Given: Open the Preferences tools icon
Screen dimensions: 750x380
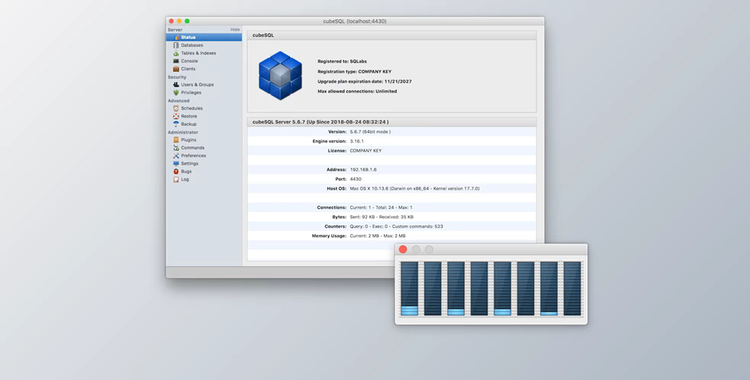Looking at the screenshot, I should pyautogui.click(x=176, y=156).
